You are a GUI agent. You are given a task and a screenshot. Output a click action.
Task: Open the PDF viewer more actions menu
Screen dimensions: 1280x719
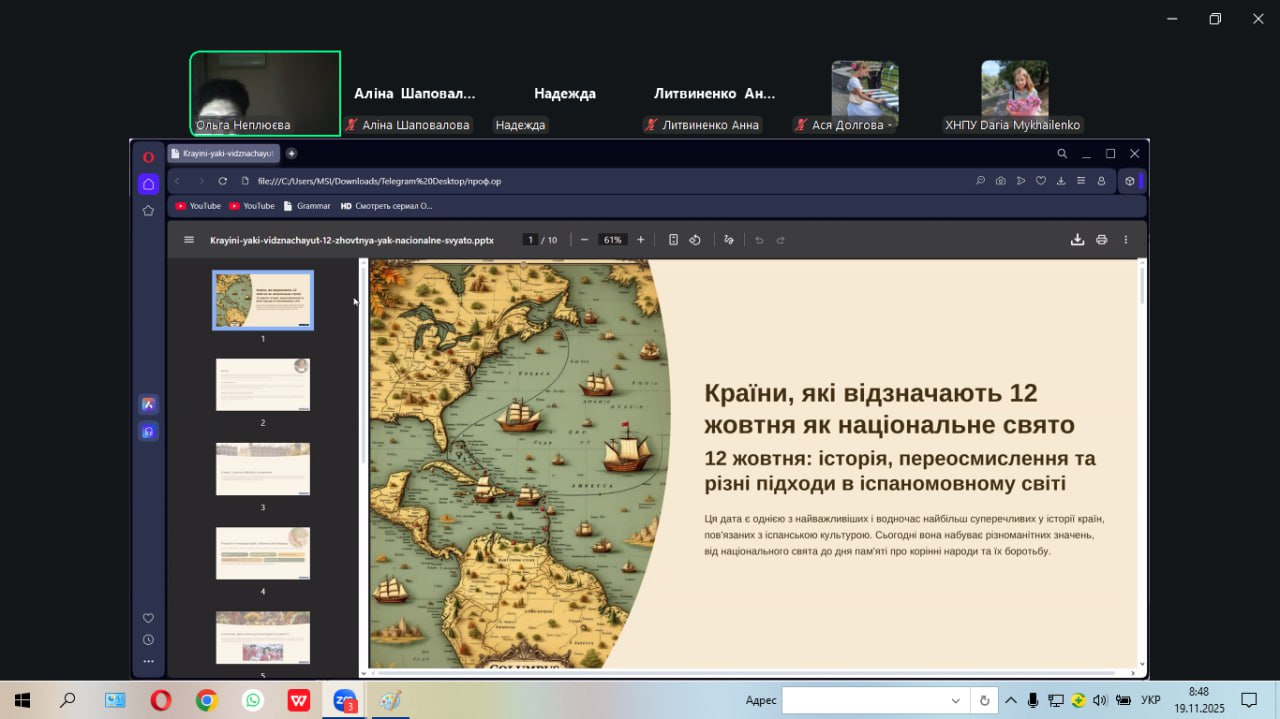point(1125,240)
